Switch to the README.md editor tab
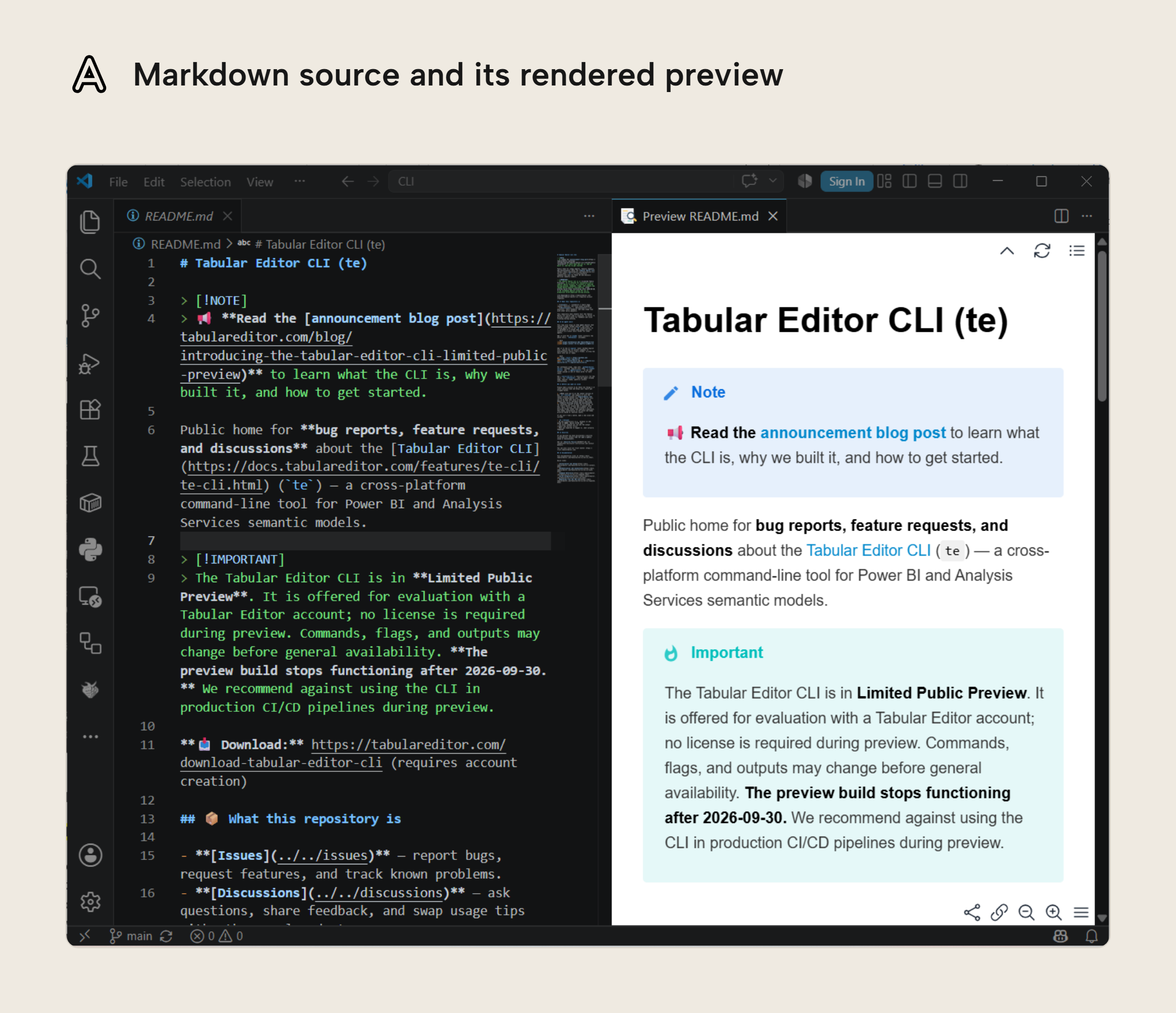Screen dimensions: 1176x1013 [177, 216]
